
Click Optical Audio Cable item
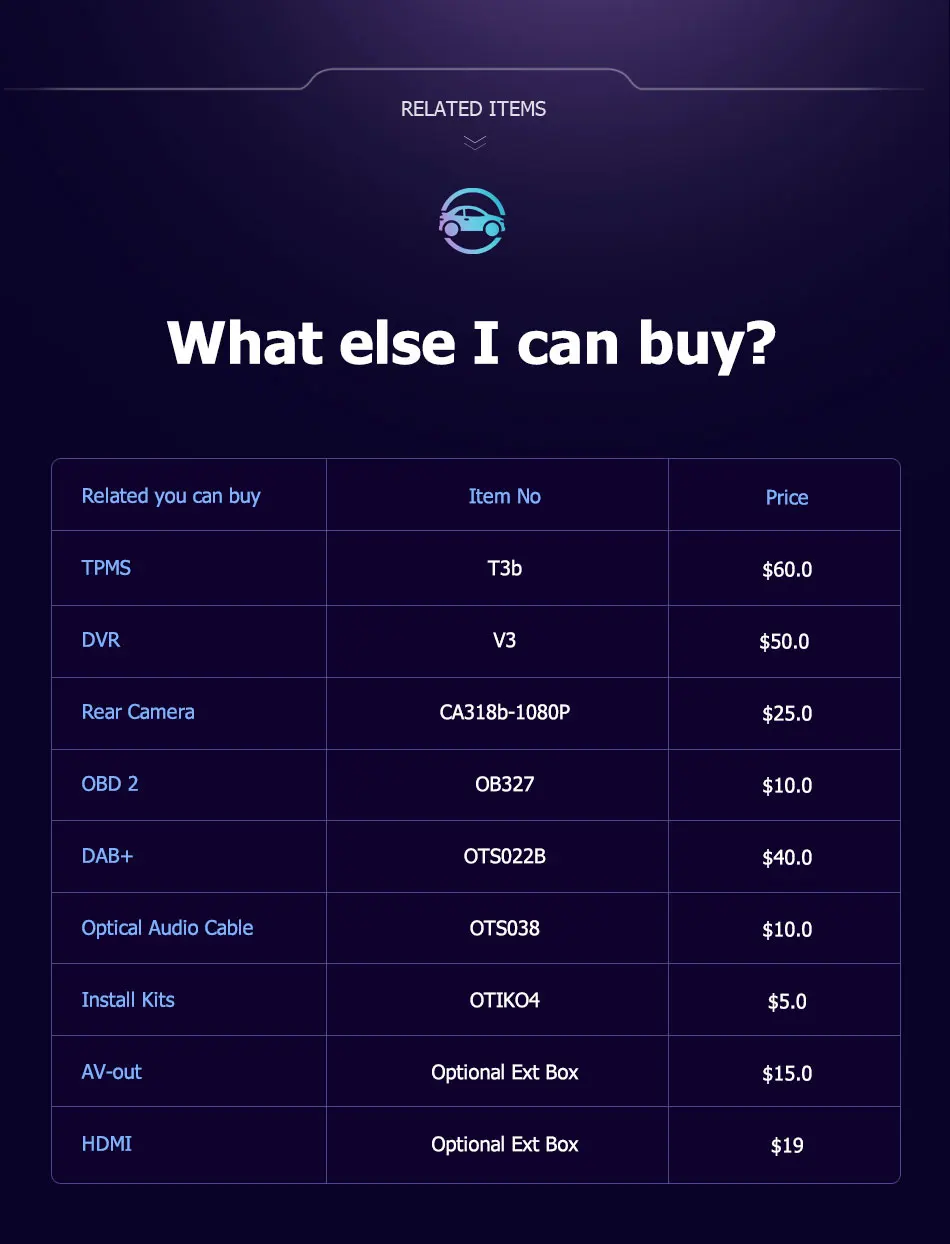(167, 928)
